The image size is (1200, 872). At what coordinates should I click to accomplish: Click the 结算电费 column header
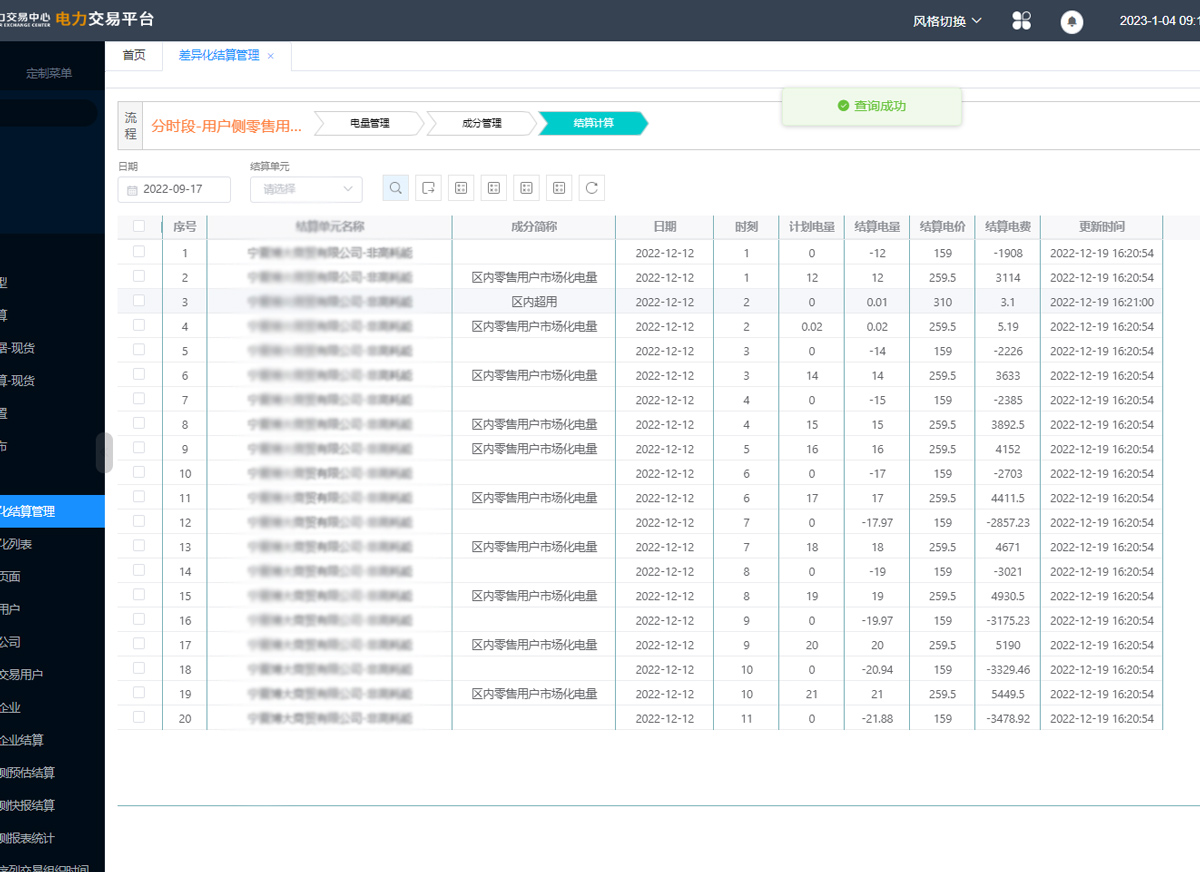1008,227
